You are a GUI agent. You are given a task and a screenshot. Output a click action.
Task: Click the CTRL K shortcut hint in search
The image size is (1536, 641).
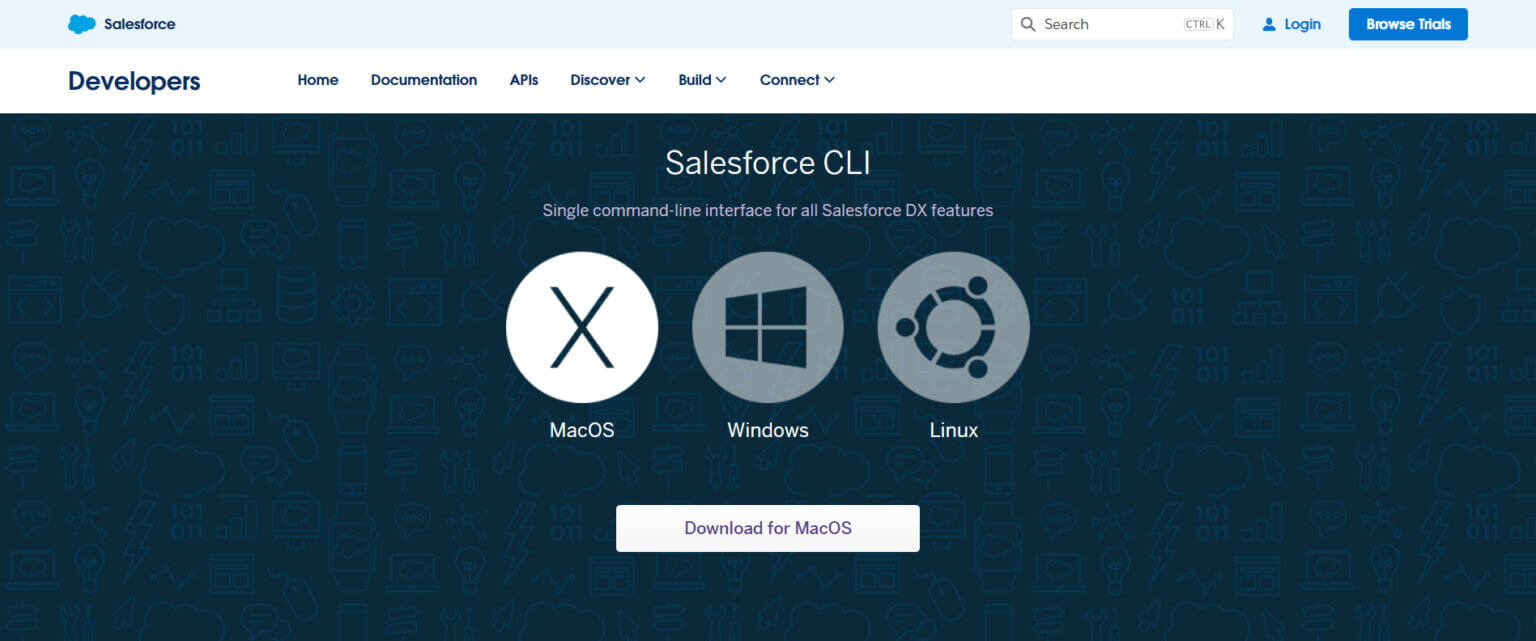tap(1205, 23)
